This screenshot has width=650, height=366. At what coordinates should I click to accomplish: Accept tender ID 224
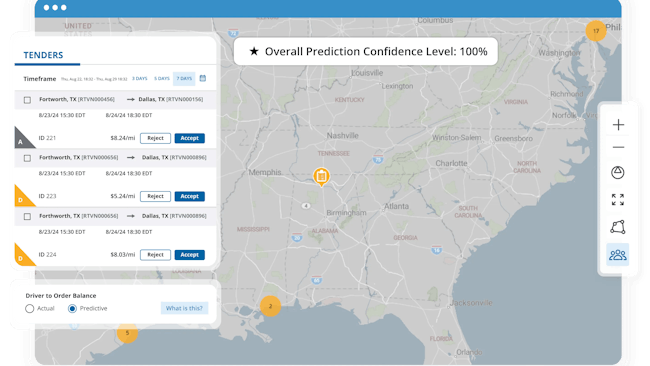pyautogui.click(x=189, y=255)
